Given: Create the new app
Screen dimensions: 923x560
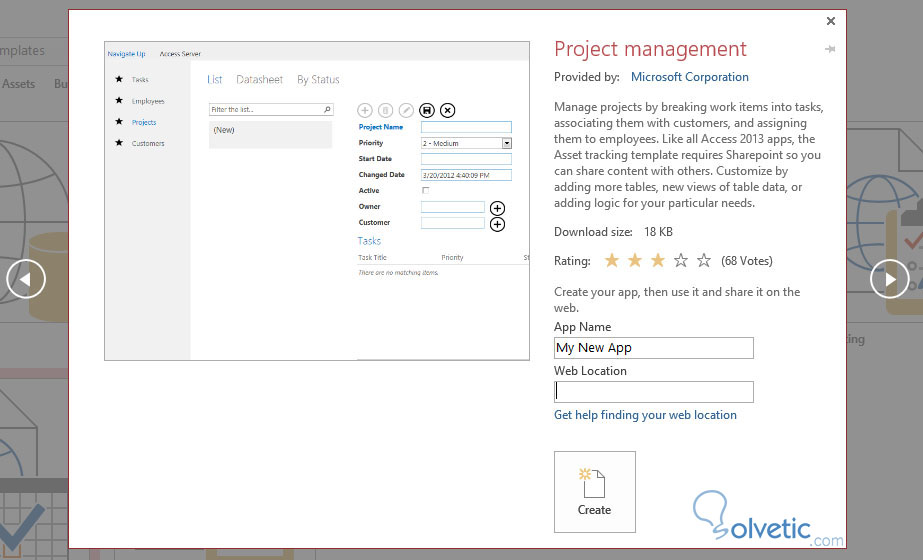Looking at the screenshot, I should tap(595, 492).
